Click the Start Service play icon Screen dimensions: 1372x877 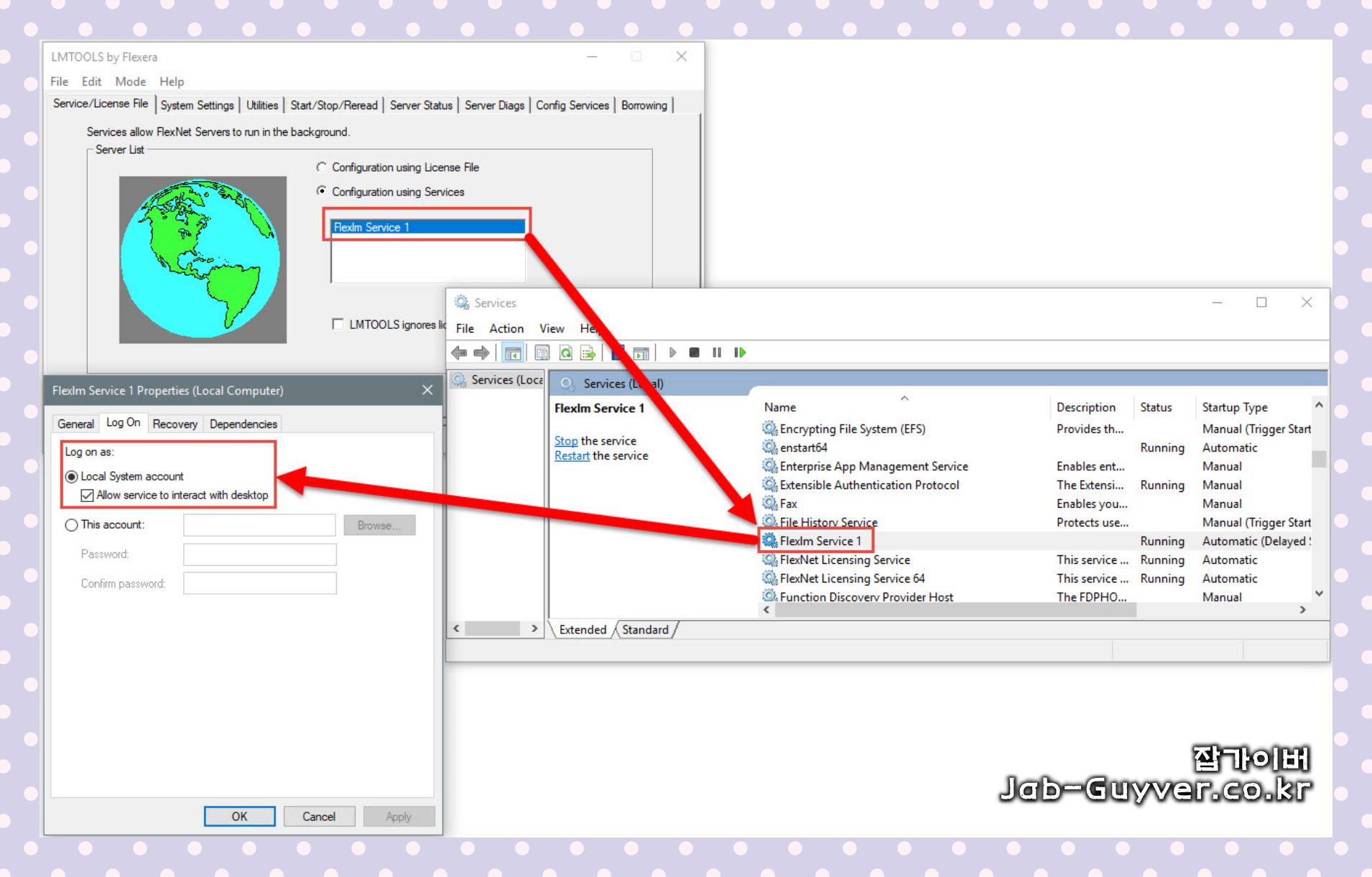click(x=672, y=353)
